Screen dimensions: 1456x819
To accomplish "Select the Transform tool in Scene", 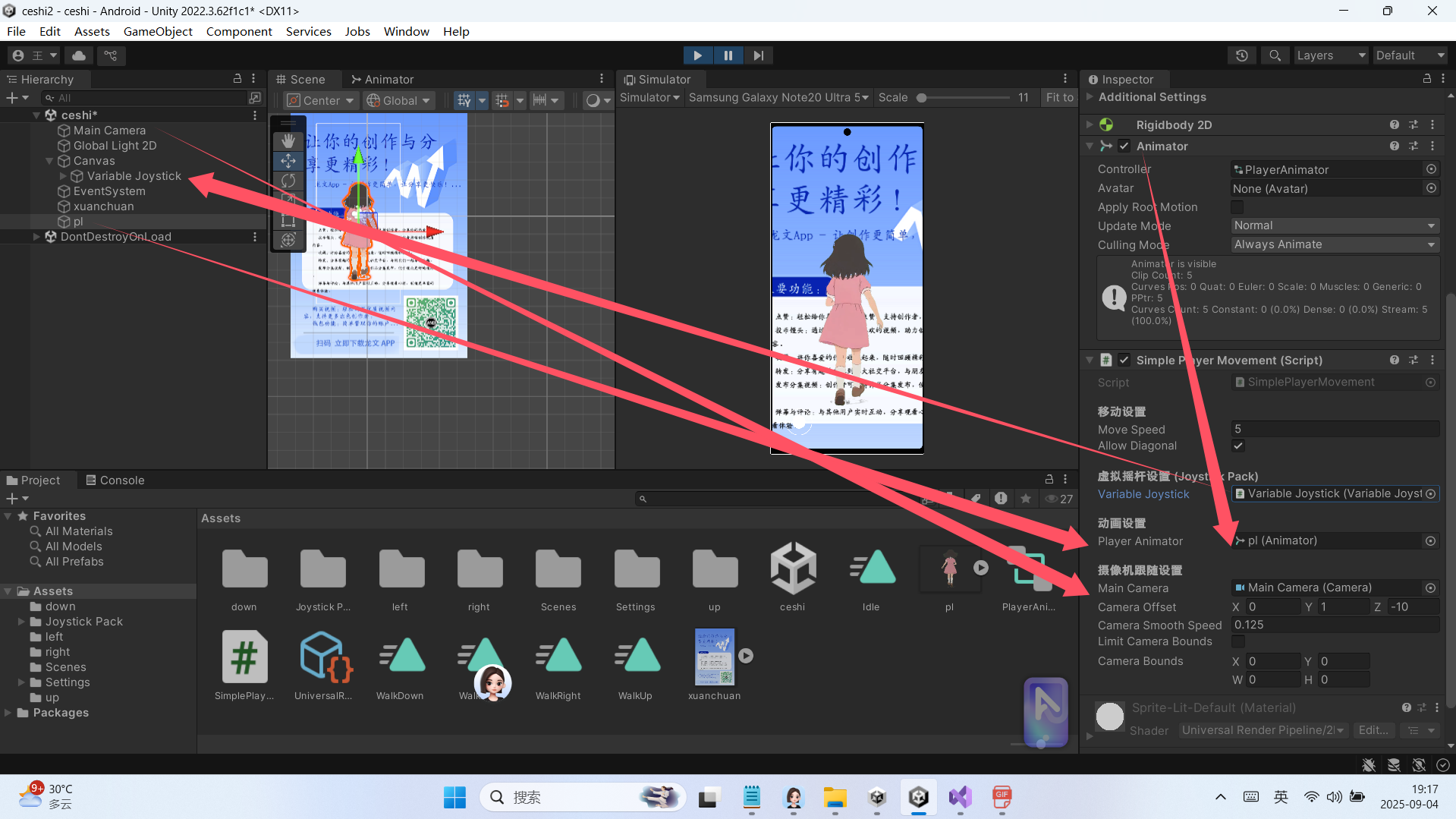I will [288, 240].
